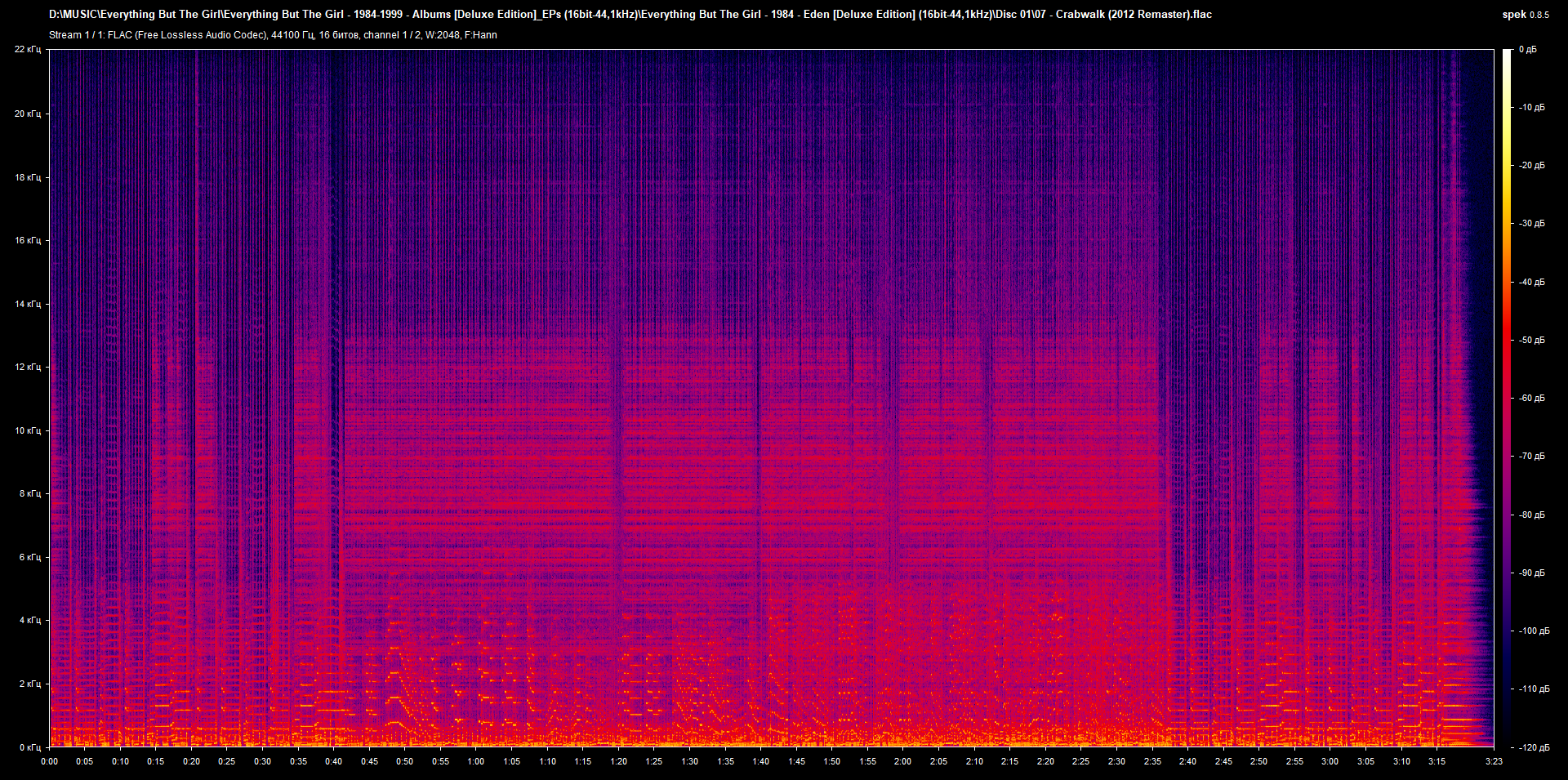
Task: Click the -100 дБ scale label
Action: pyautogui.click(x=1534, y=631)
